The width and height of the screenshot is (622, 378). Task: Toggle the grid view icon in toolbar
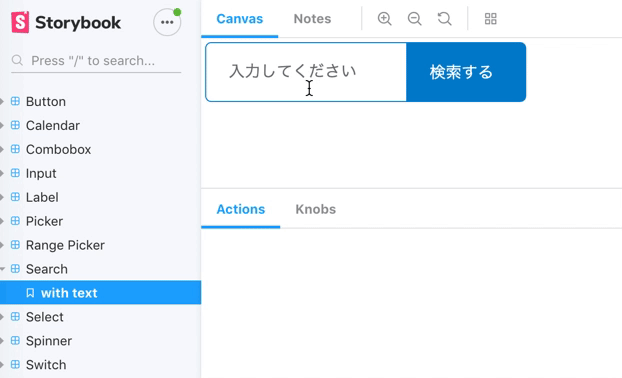click(491, 19)
